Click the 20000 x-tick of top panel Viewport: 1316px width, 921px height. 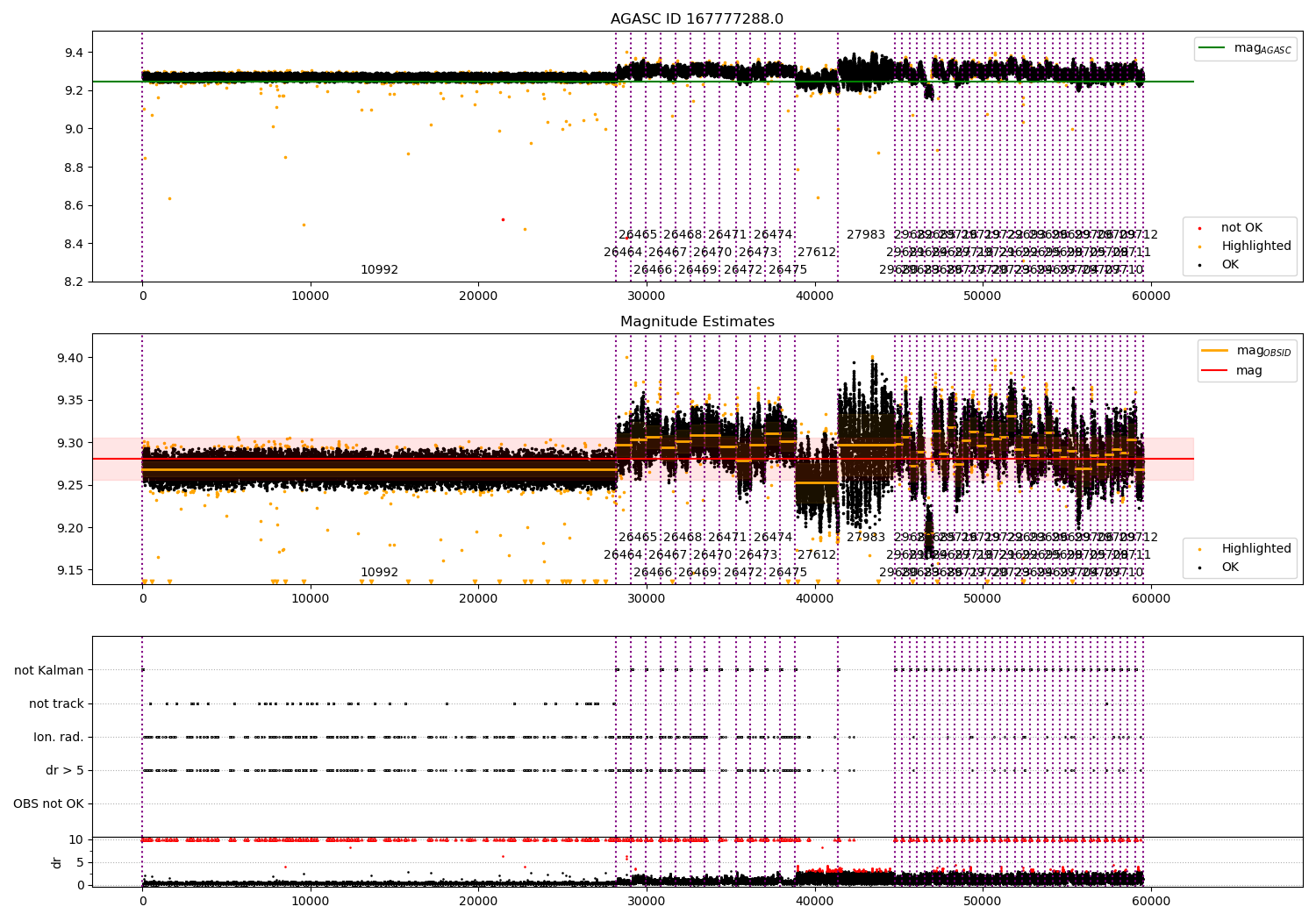click(x=478, y=296)
